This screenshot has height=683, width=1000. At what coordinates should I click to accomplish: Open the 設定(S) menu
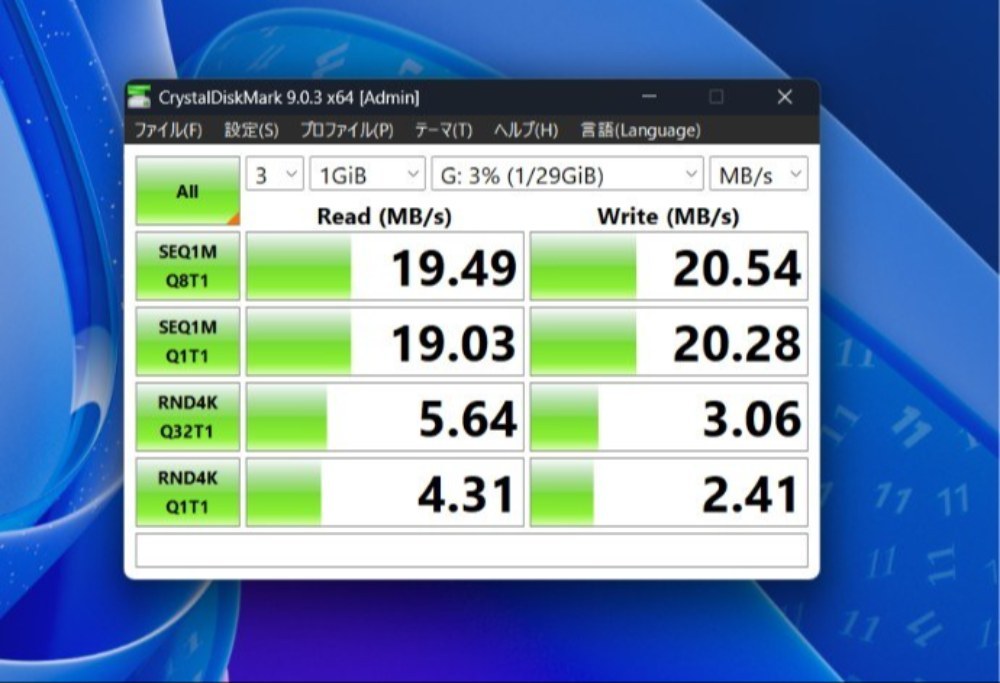pos(251,130)
